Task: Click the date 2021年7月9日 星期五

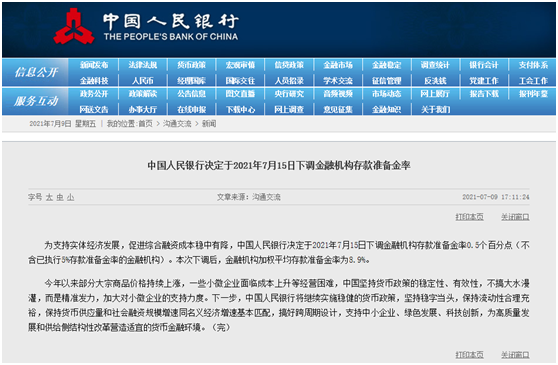Action: coord(63,124)
